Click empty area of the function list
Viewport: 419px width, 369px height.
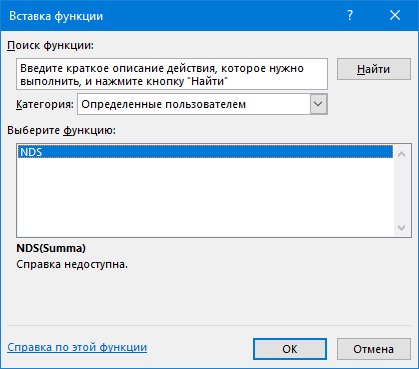click(x=205, y=197)
